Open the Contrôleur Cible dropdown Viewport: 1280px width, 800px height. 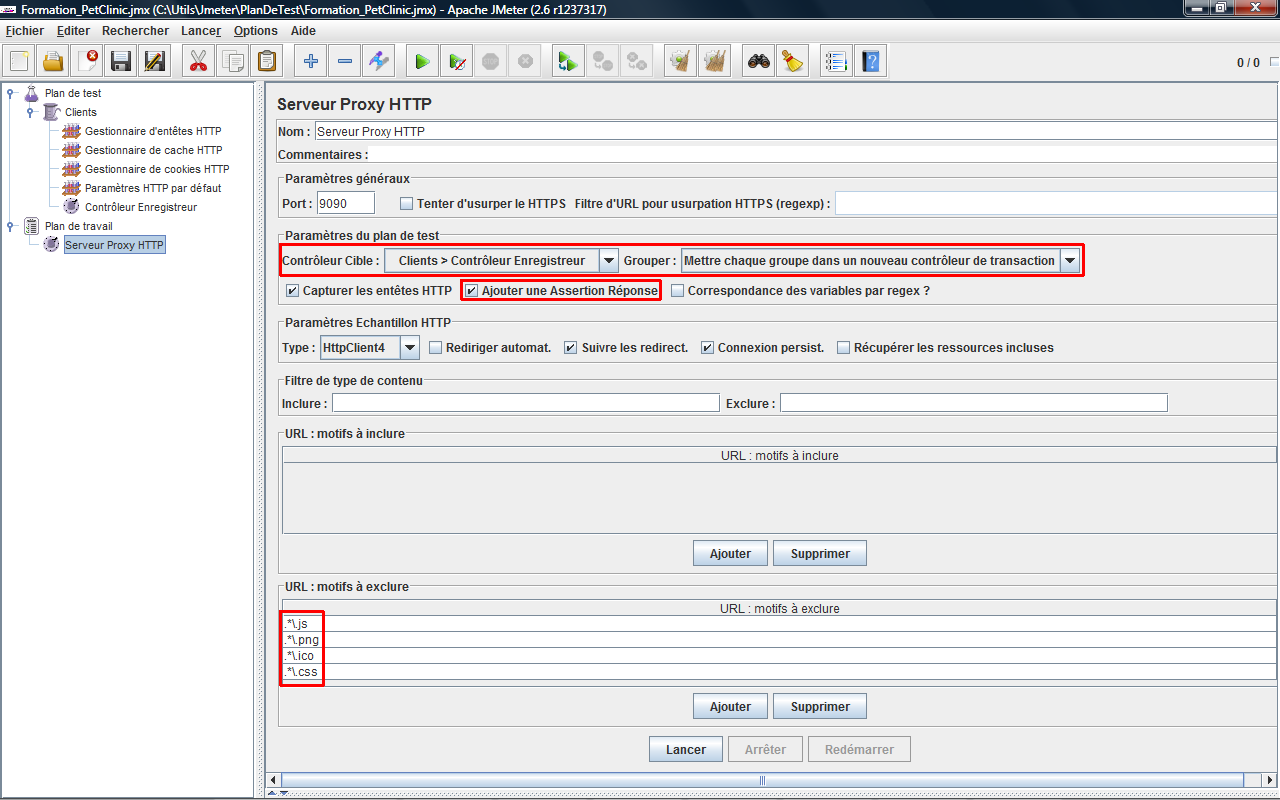pos(608,261)
